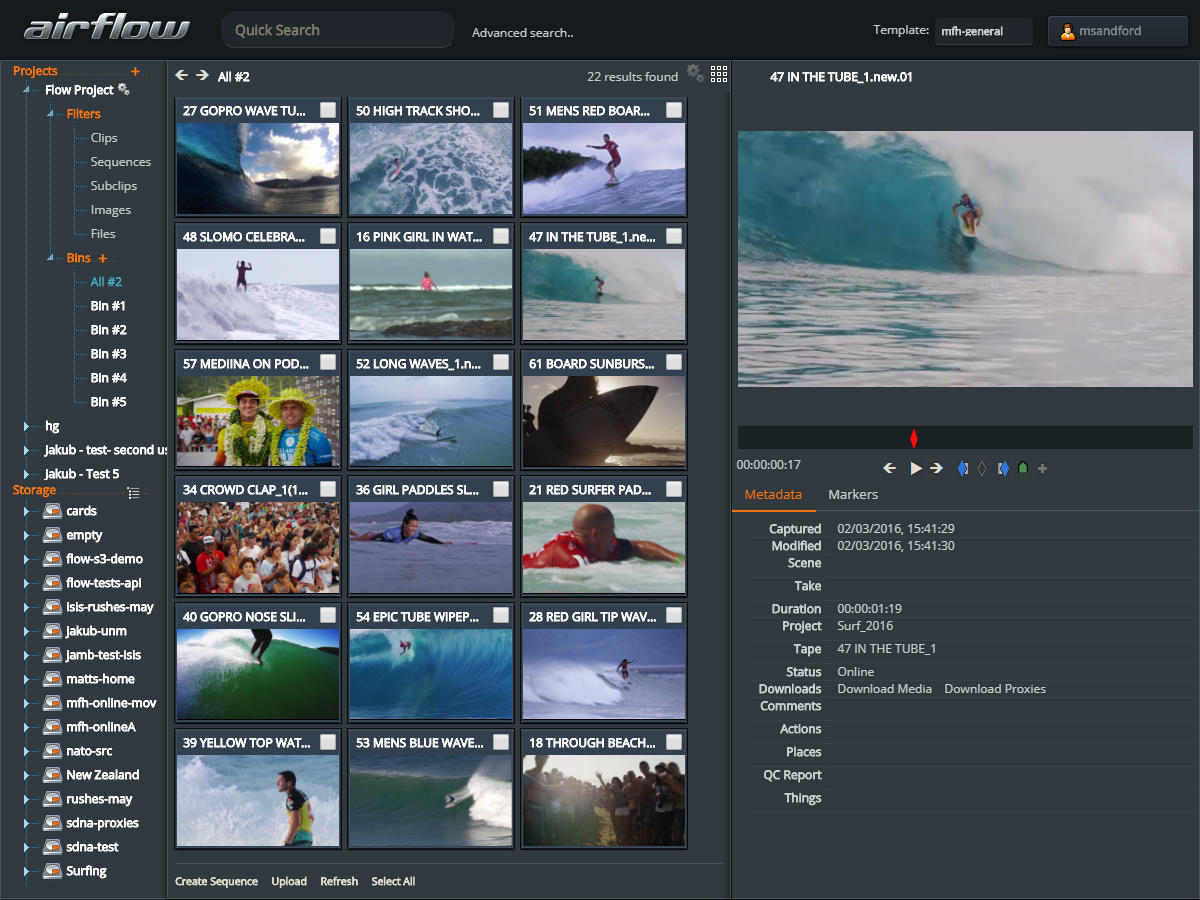Step forward one frame in the player
This screenshot has width=1200, height=900.
[x=938, y=467]
